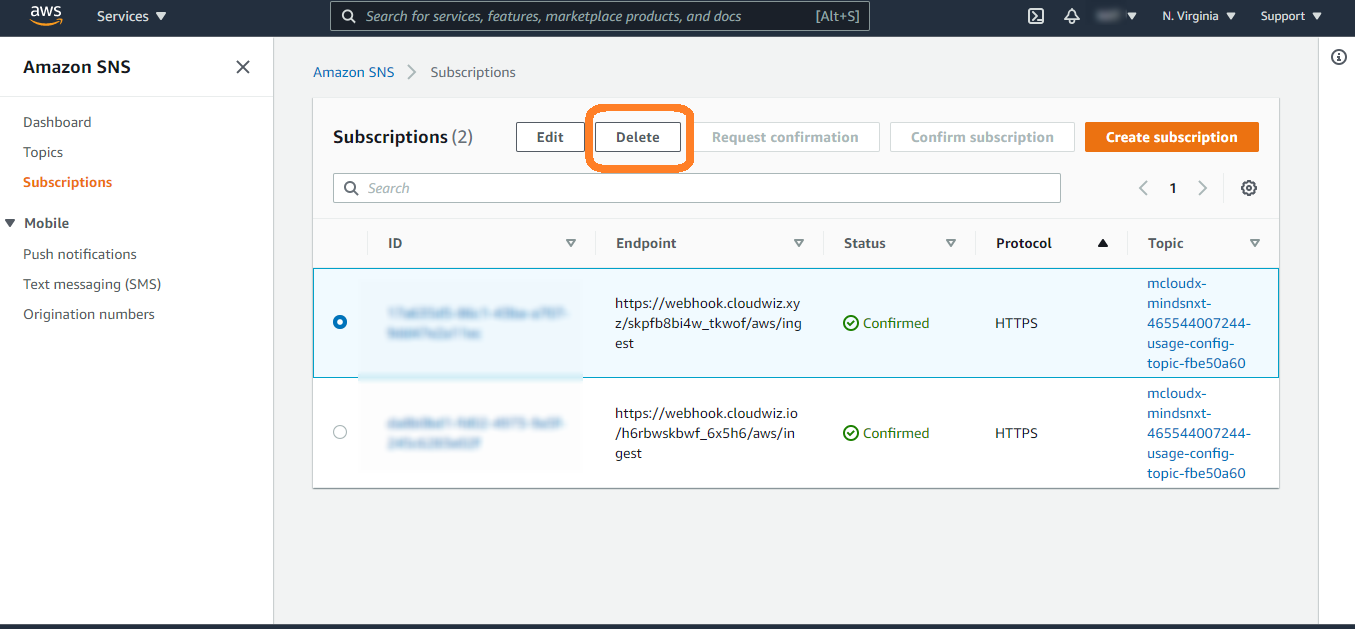Viewport: 1355px width, 629px height.
Task: Click the Edit subscription button
Action: 550,137
